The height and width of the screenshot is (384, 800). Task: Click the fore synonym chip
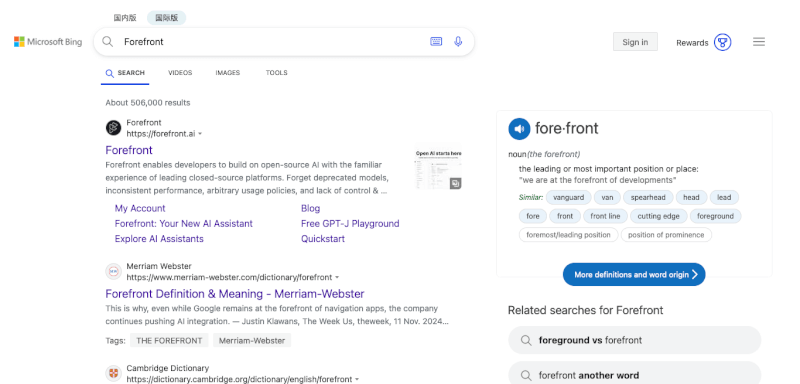click(533, 216)
